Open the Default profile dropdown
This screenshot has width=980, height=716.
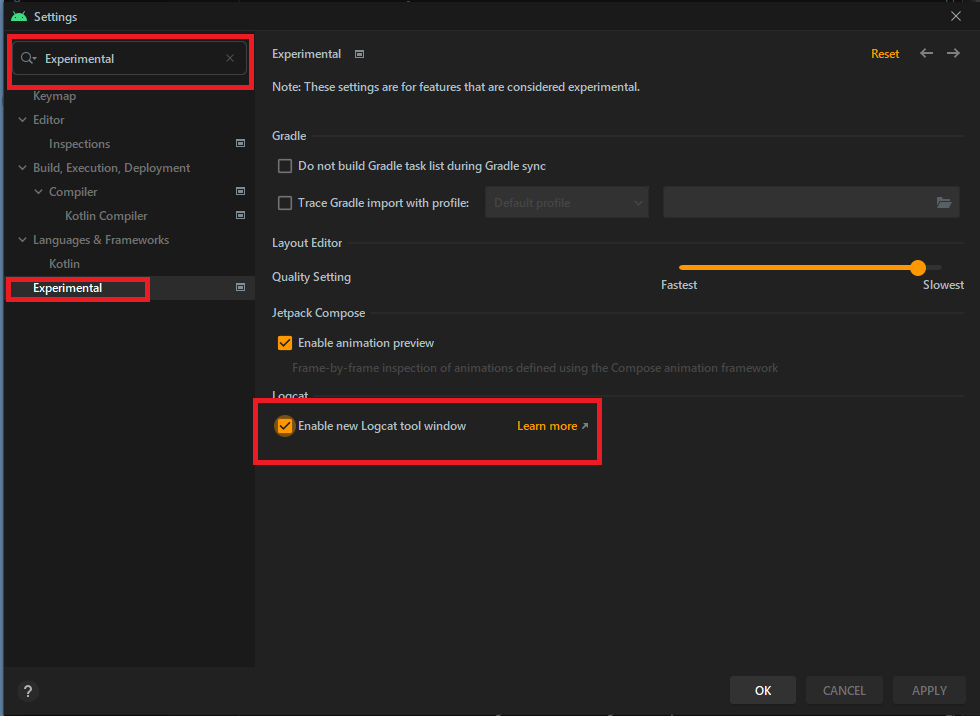click(567, 202)
